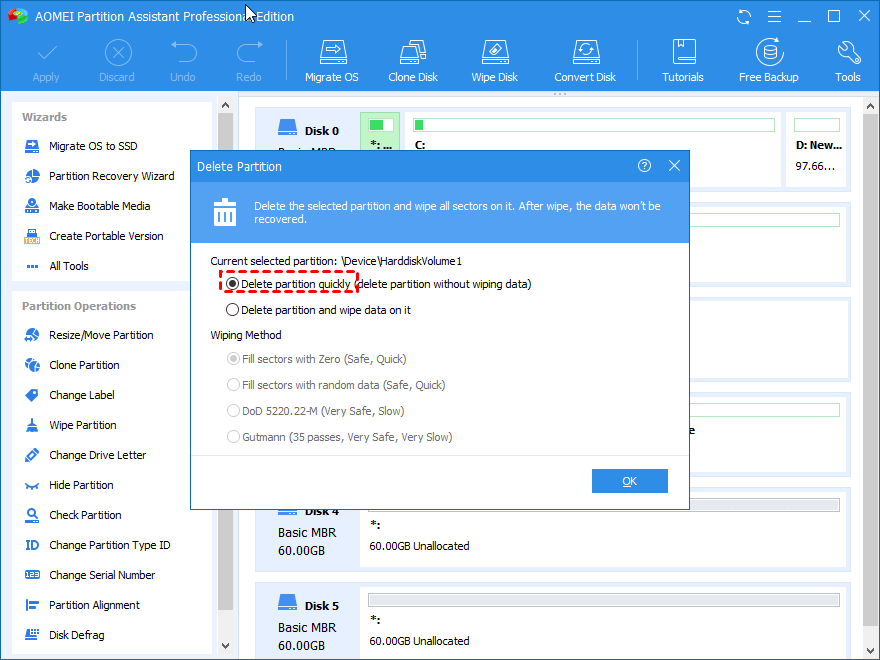The width and height of the screenshot is (880, 660).
Task: Select Disk 5 unallocated space
Action: coord(604,622)
